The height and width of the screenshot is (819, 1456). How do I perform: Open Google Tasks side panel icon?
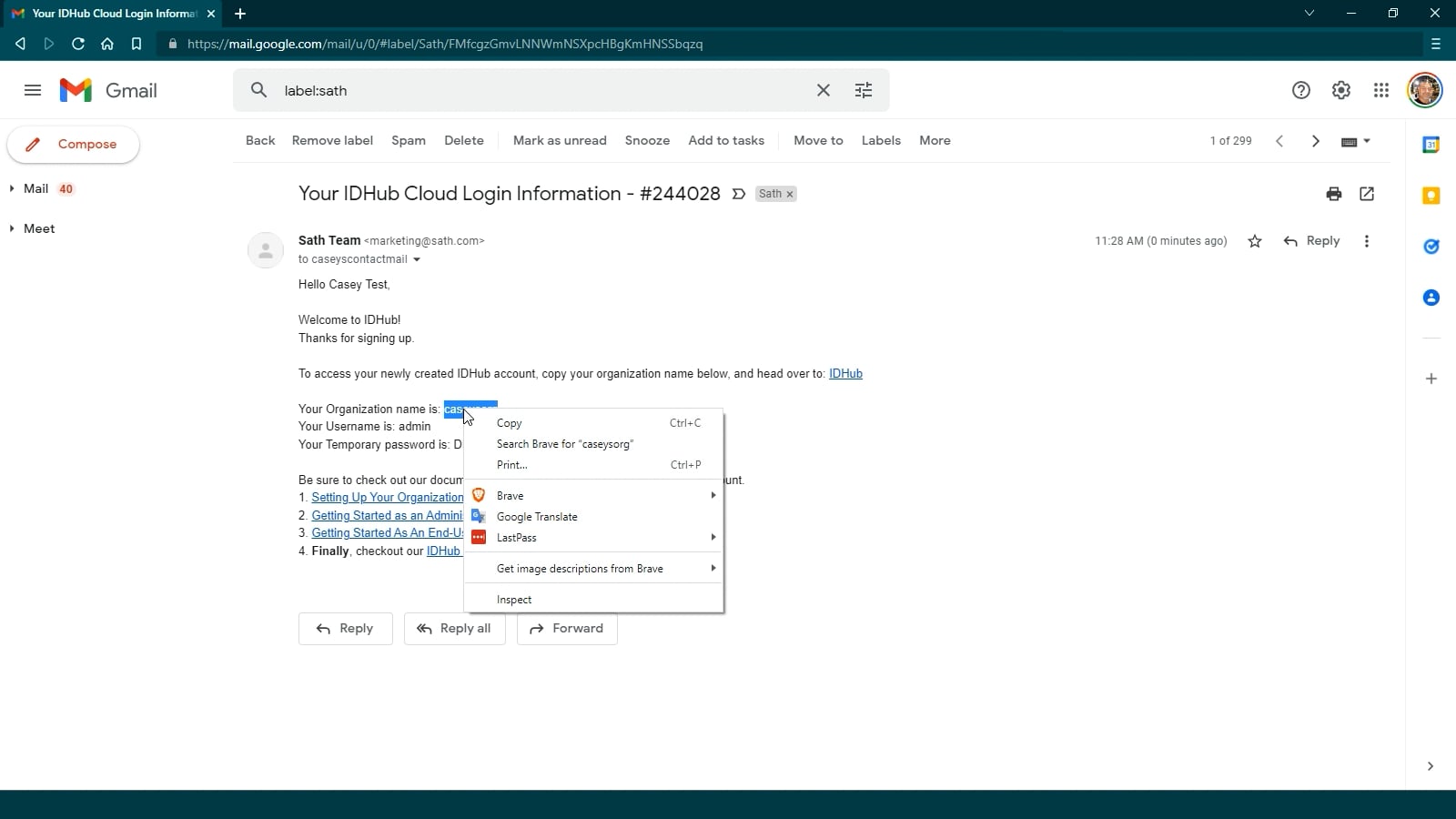coord(1431,247)
